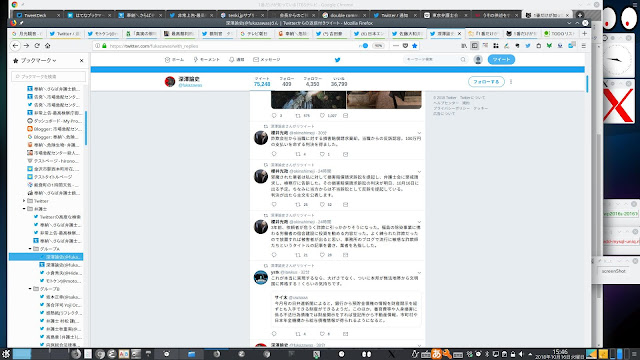This screenshot has width=640, height=360.
Task: Like the first 櫻井光政 retweeted tweet
Action: [322, 154]
